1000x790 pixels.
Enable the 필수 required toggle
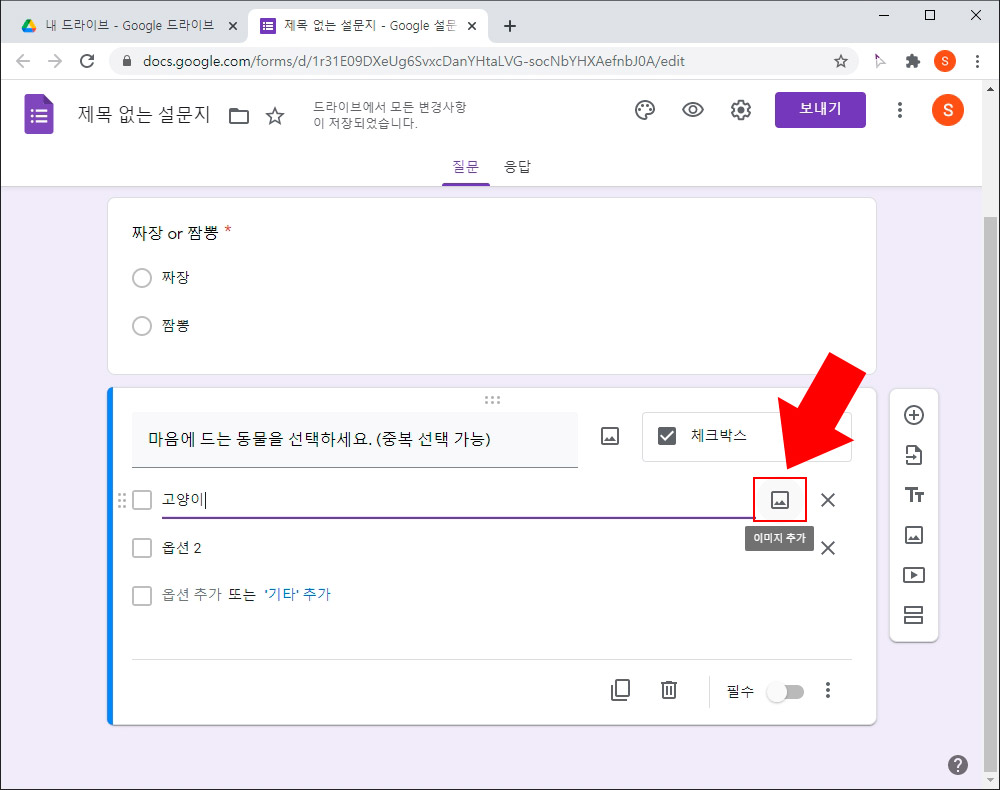coord(786,691)
